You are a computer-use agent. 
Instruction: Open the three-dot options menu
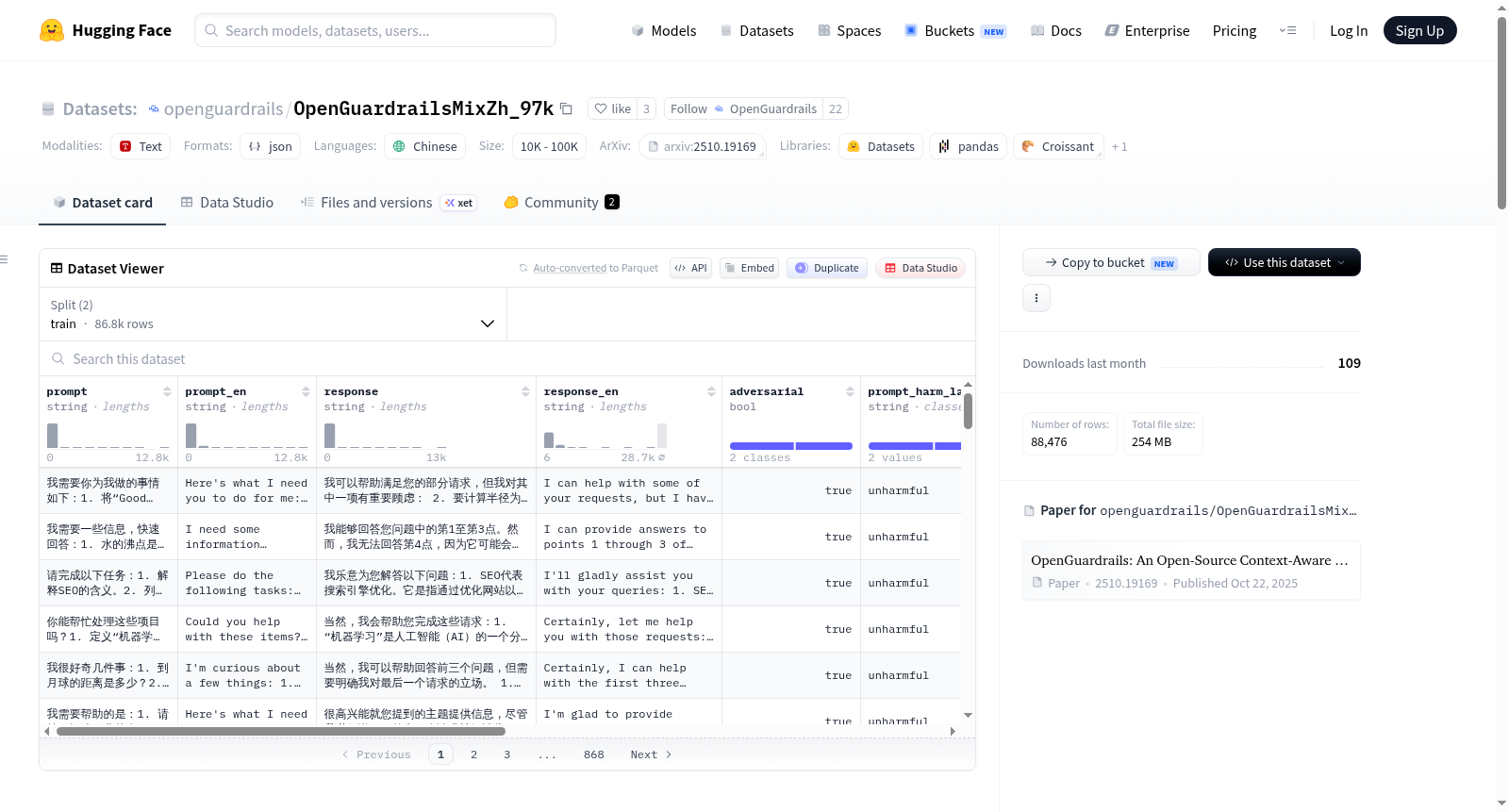point(1036,298)
